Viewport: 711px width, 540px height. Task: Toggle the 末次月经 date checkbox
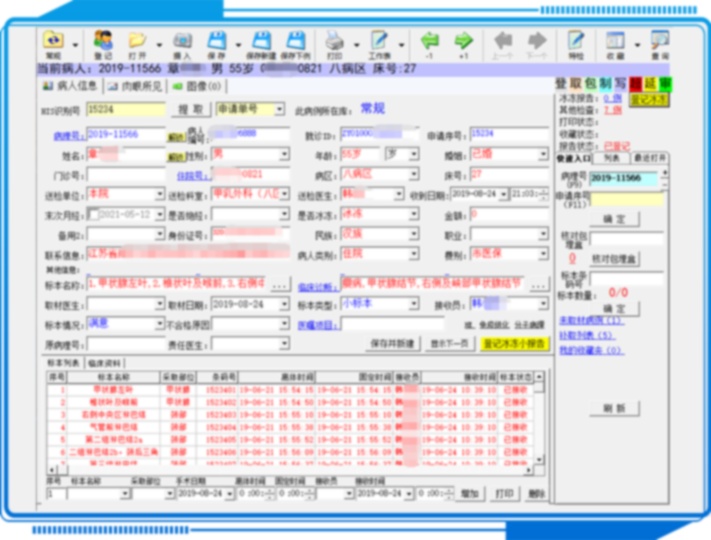tap(93, 214)
